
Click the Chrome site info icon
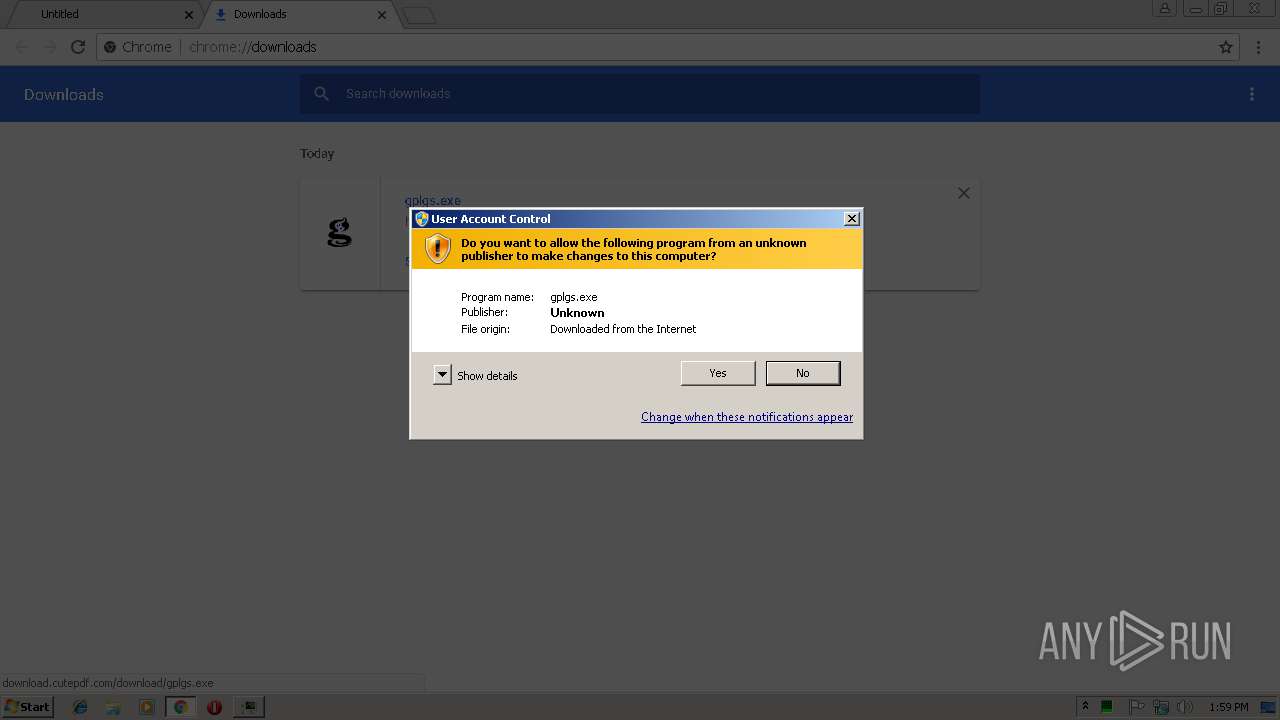coord(110,47)
